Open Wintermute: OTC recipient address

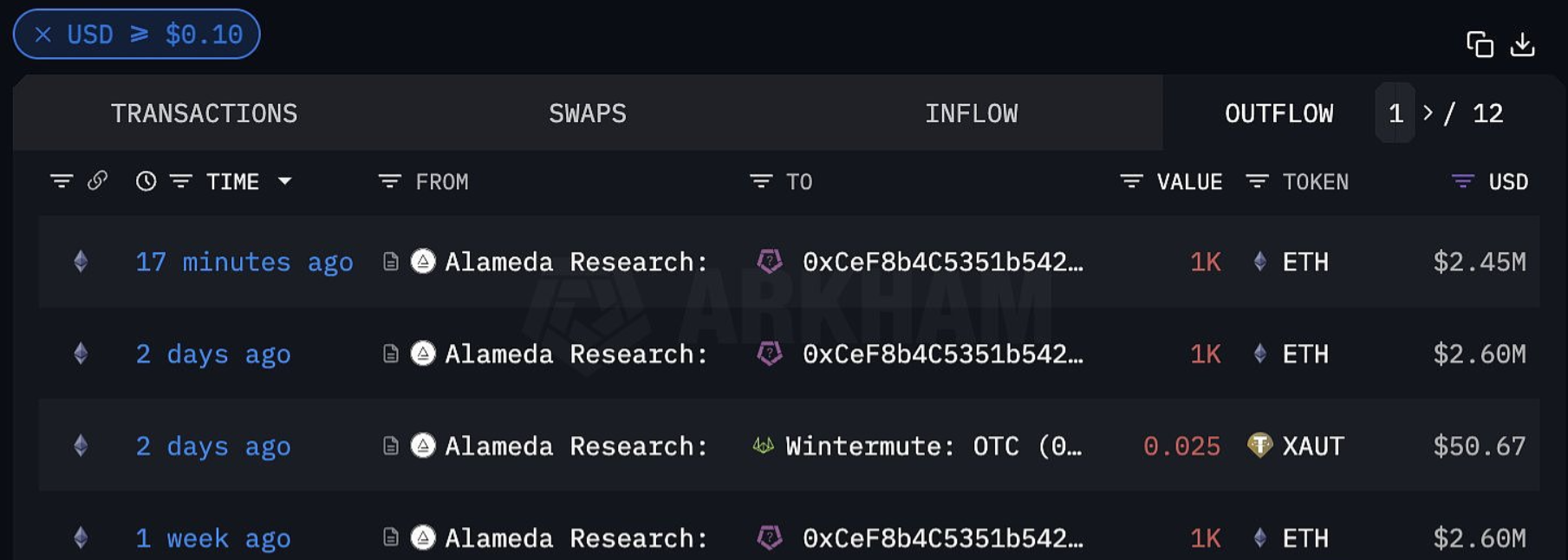[x=932, y=446]
